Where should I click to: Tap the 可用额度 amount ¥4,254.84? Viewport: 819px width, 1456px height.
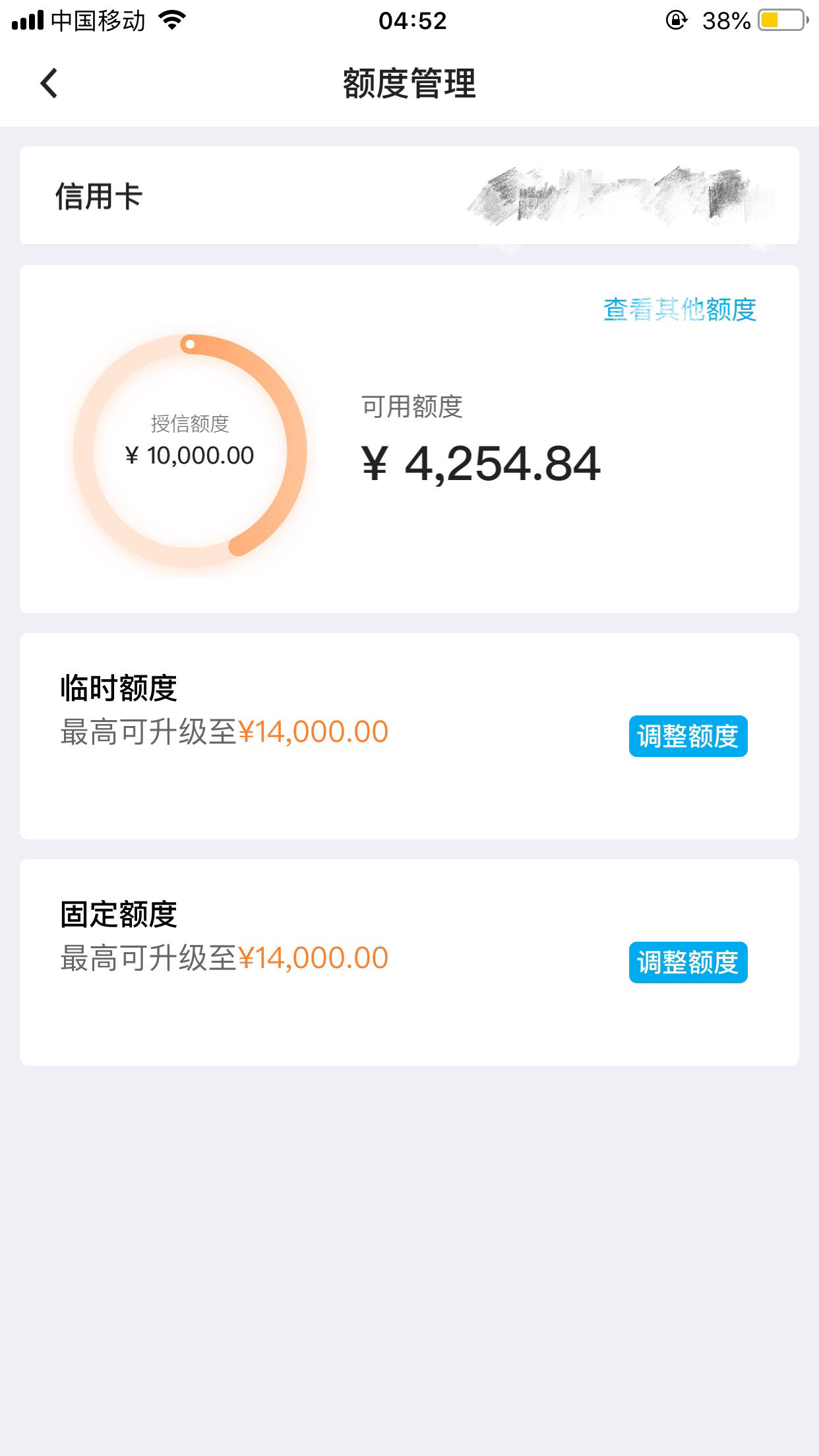click(x=481, y=464)
